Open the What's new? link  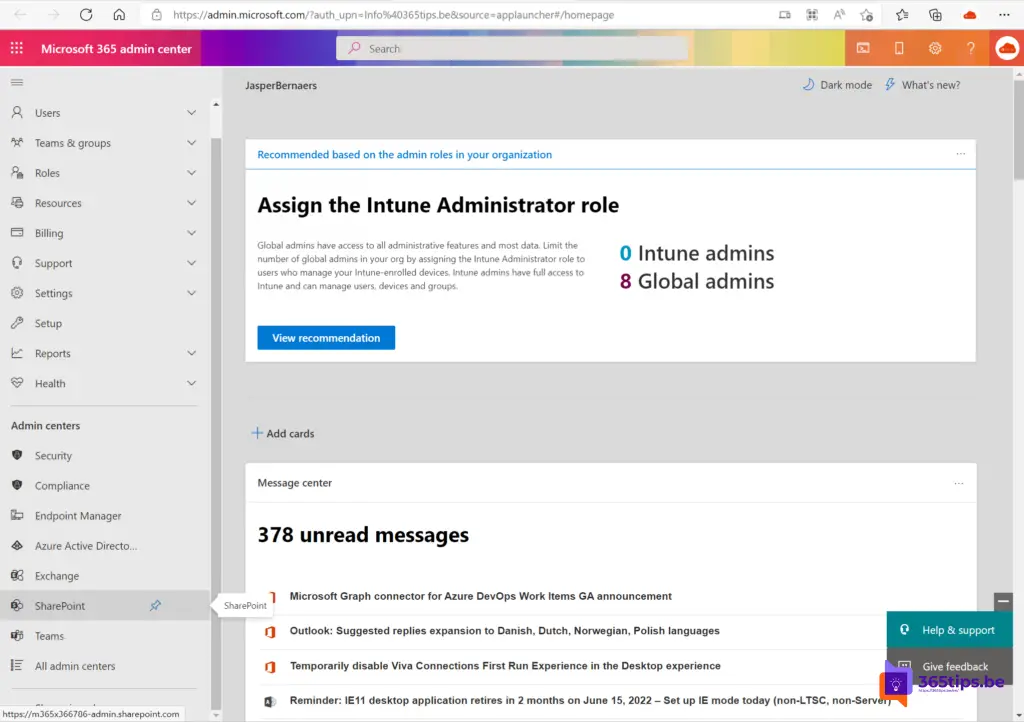[x=921, y=85]
